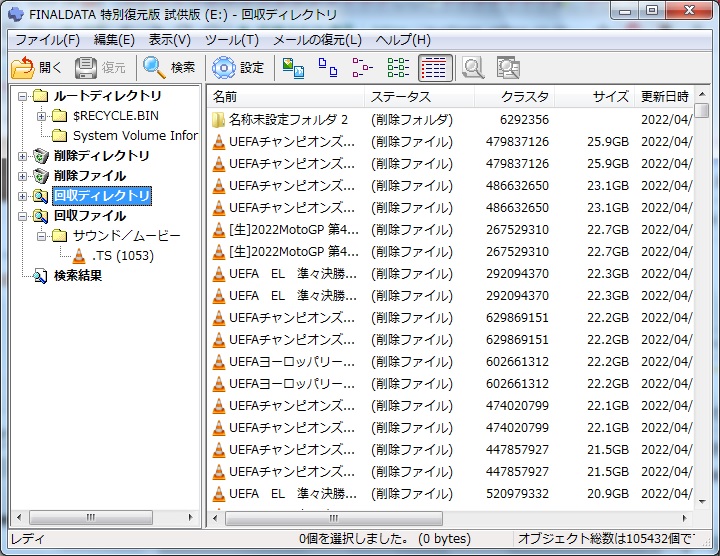Select 名称未設定フォルダ 2 in the list
Image resolution: width=720 pixels, height=556 pixels.
[288, 120]
